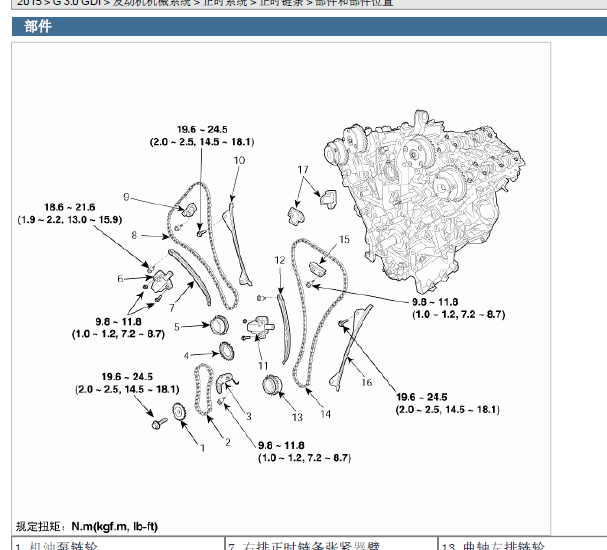Click callout number 4 sprocket label

pyautogui.click(x=186, y=355)
